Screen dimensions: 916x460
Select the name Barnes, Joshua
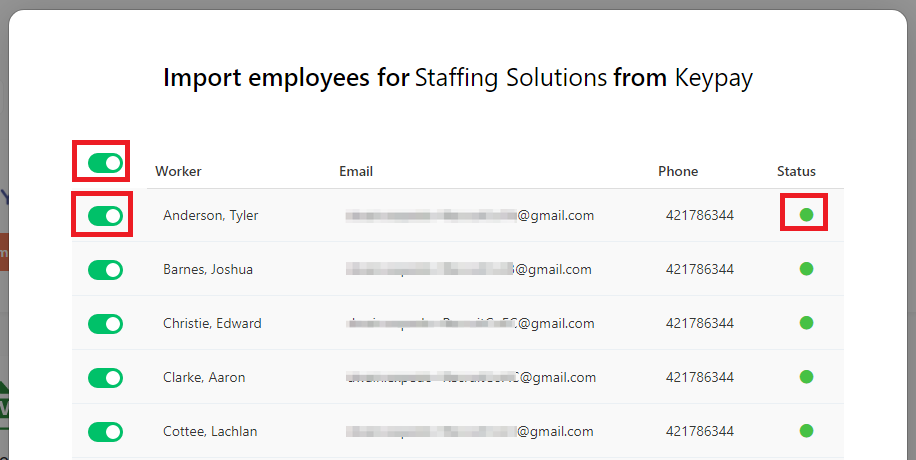click(x=208, y=269)
